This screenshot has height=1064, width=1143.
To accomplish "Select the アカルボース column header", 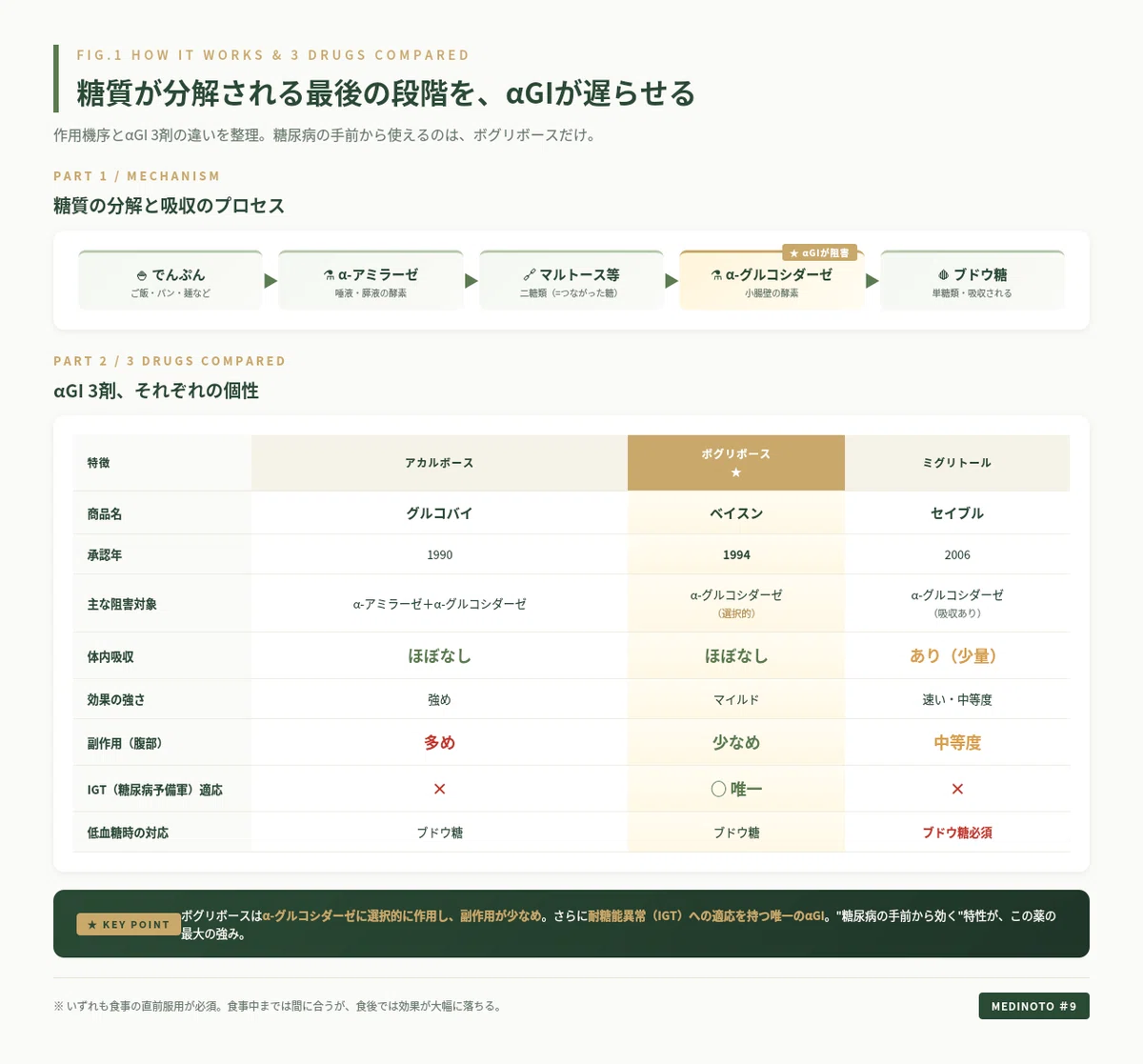I will tap(439, 463).
